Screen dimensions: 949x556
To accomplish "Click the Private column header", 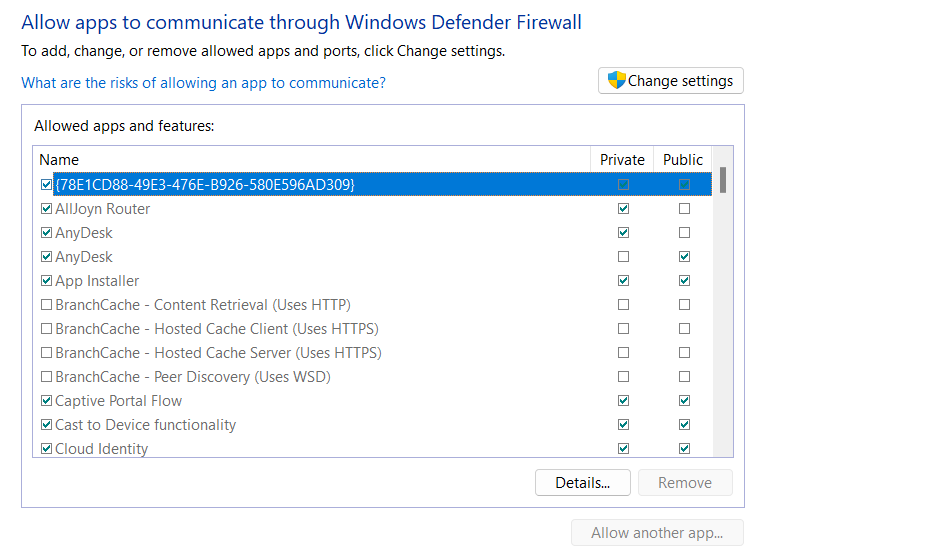I will (622, 160).
